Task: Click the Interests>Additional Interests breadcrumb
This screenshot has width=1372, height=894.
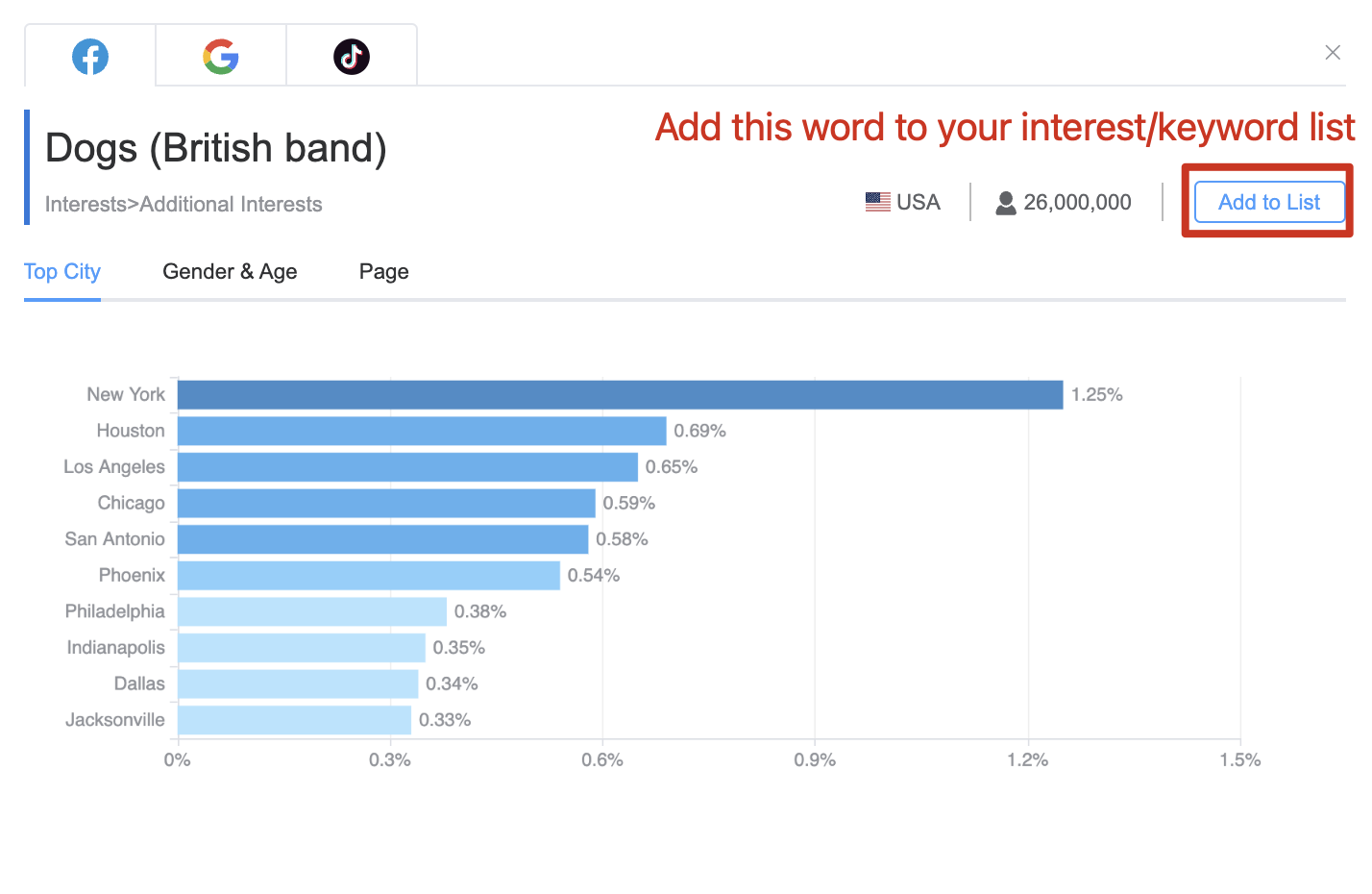Action: (184, 204)
